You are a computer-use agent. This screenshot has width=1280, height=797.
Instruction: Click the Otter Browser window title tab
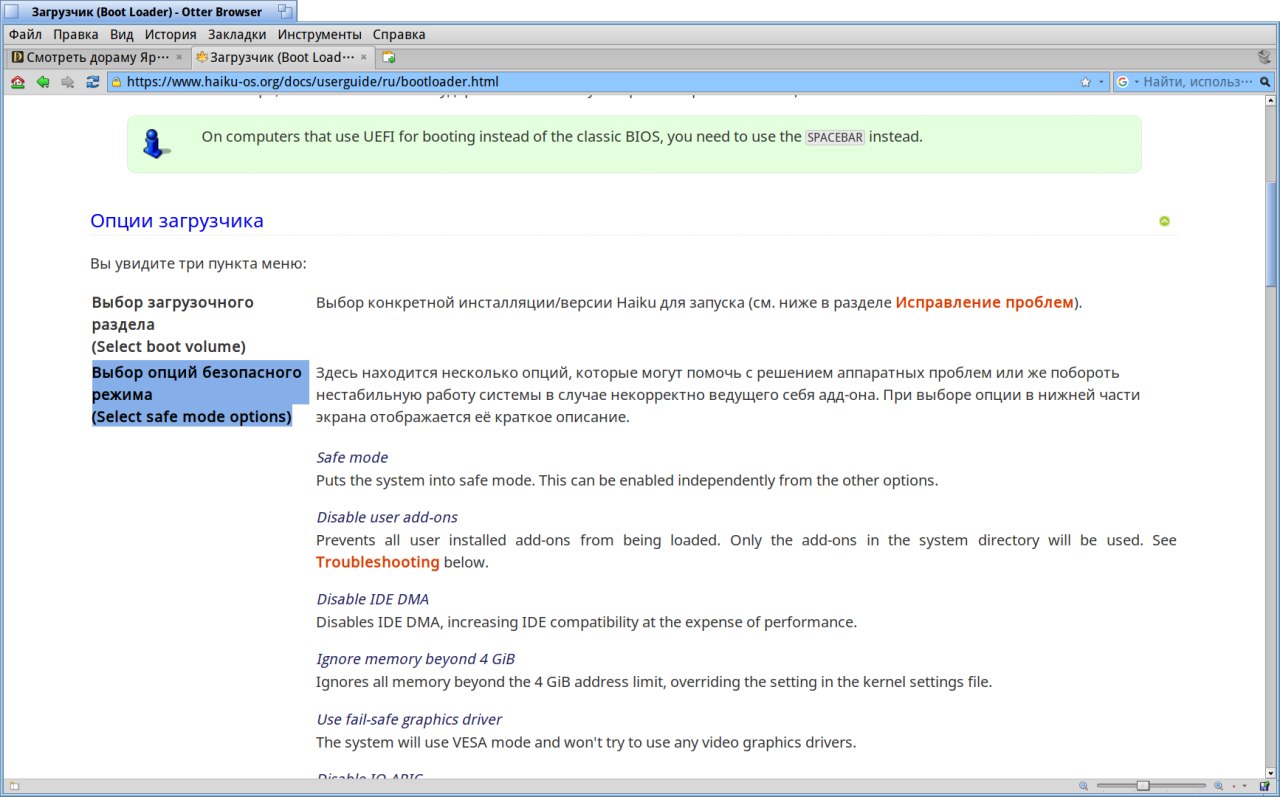point(148,12)
